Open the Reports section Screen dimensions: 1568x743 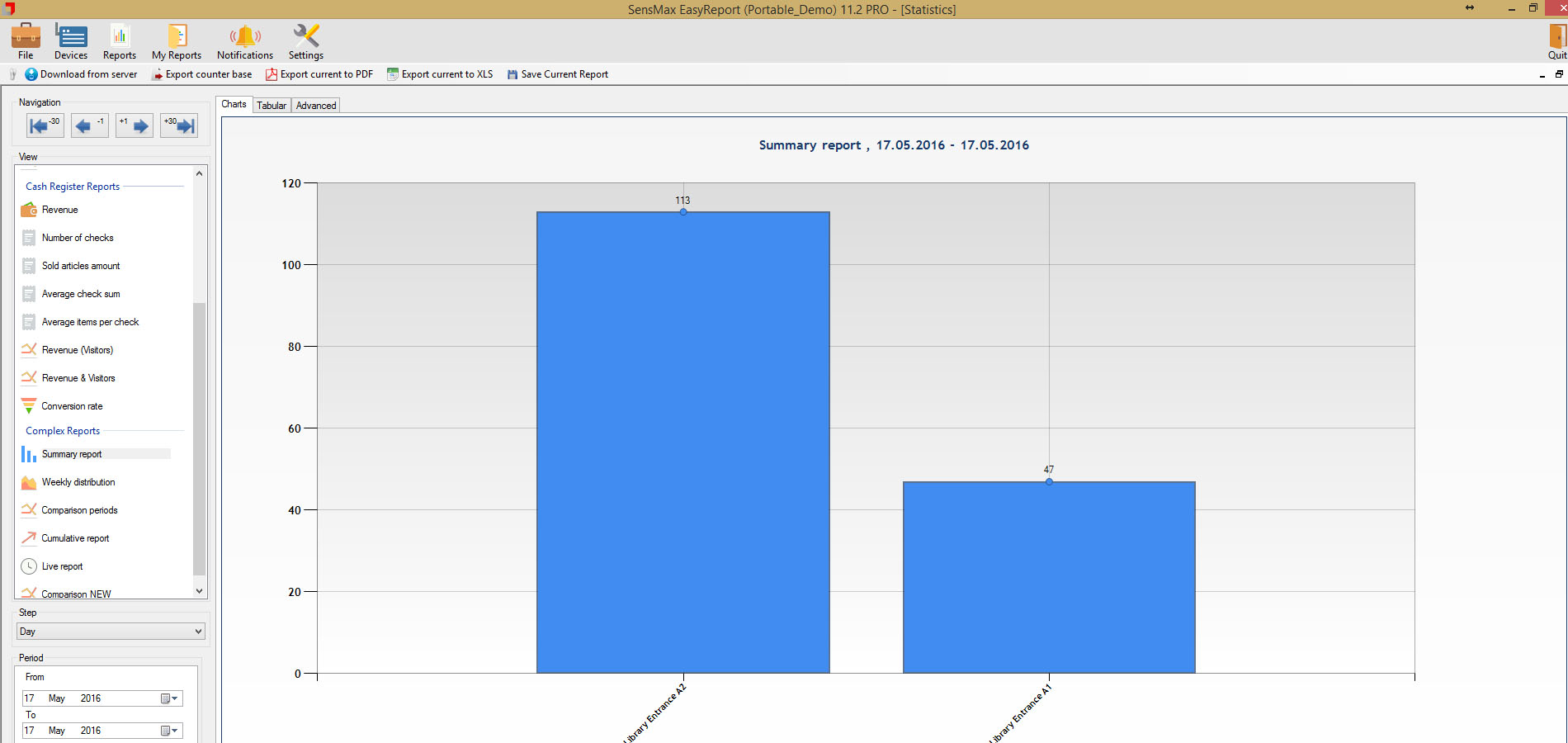point(120,41)
